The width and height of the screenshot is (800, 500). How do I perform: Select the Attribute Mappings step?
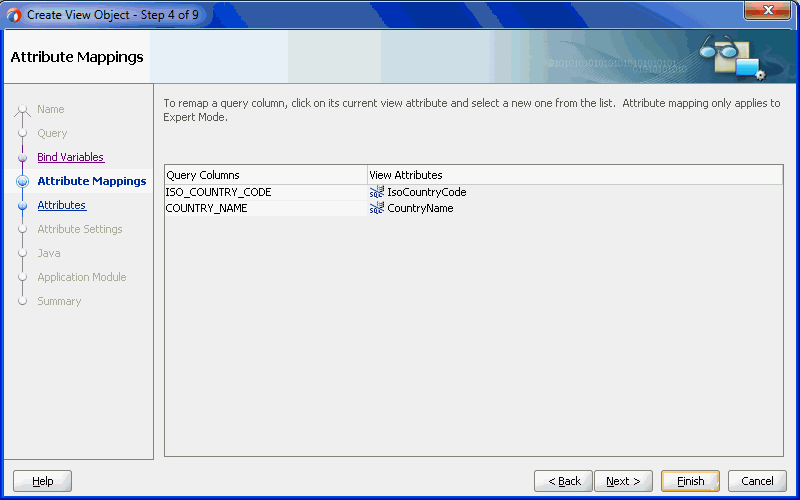[92, 181]
